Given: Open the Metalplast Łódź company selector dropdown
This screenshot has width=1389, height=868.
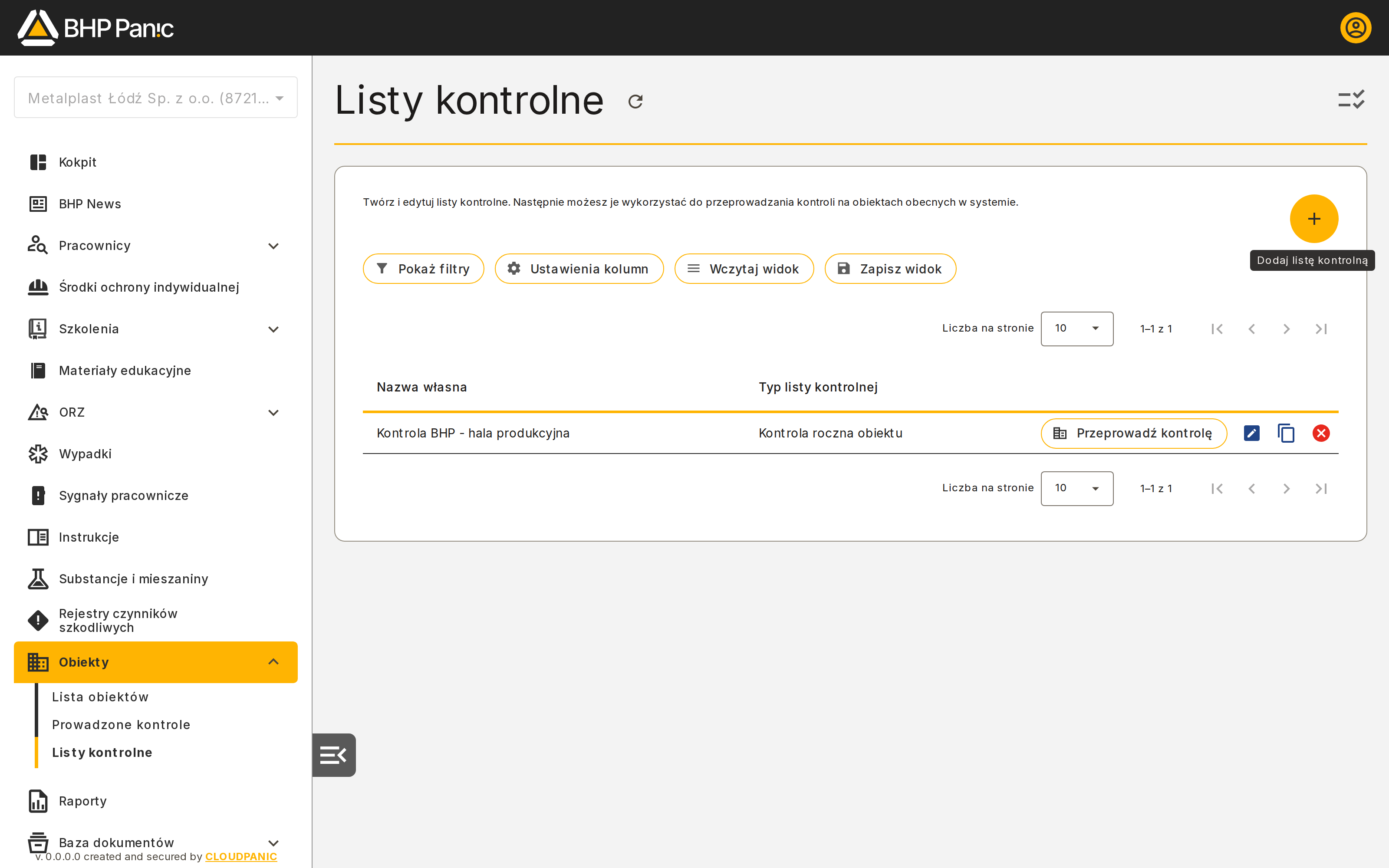Looking at the screenshot, I should (155, 98).
